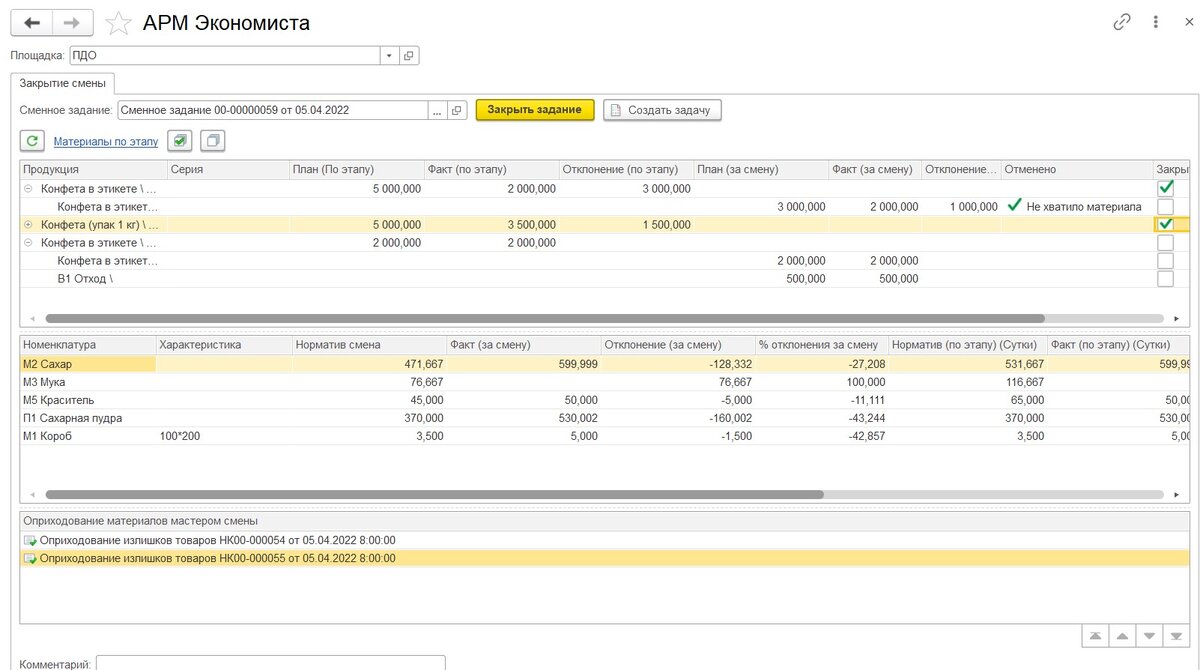The image size is (1200, 670).
Task: Open the Площадка ПДО record icon
Action: 409,56
